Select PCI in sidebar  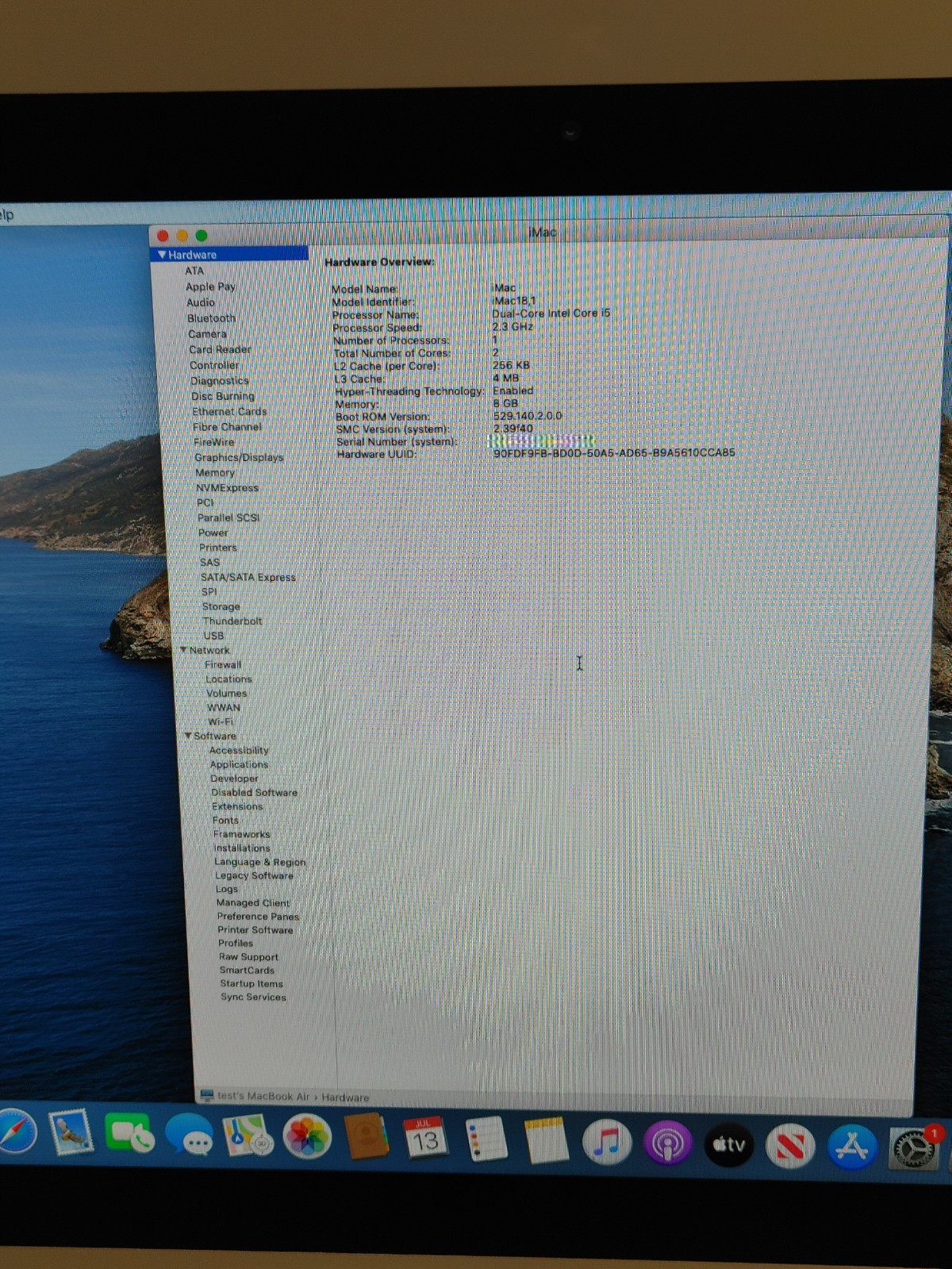pos(205,502)
